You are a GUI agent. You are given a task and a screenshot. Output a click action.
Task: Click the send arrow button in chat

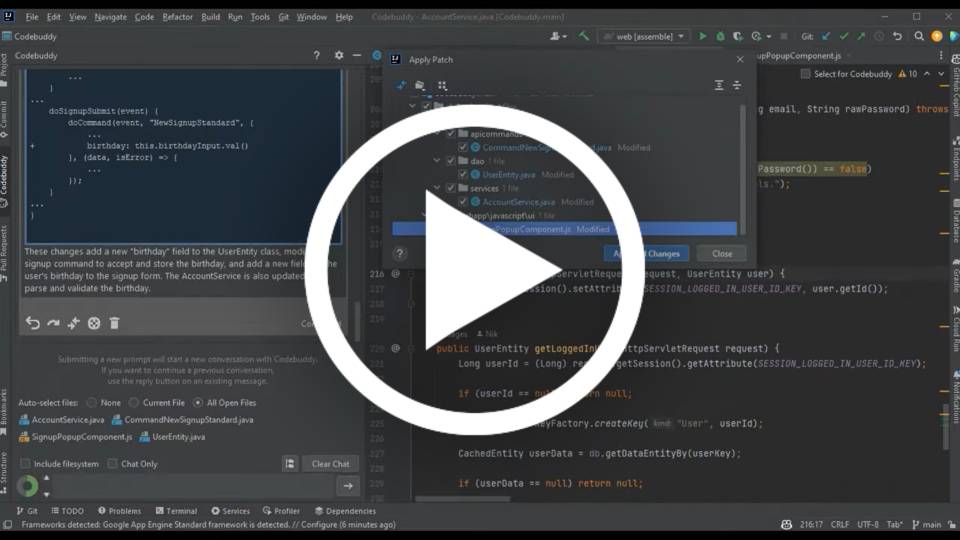347,486
